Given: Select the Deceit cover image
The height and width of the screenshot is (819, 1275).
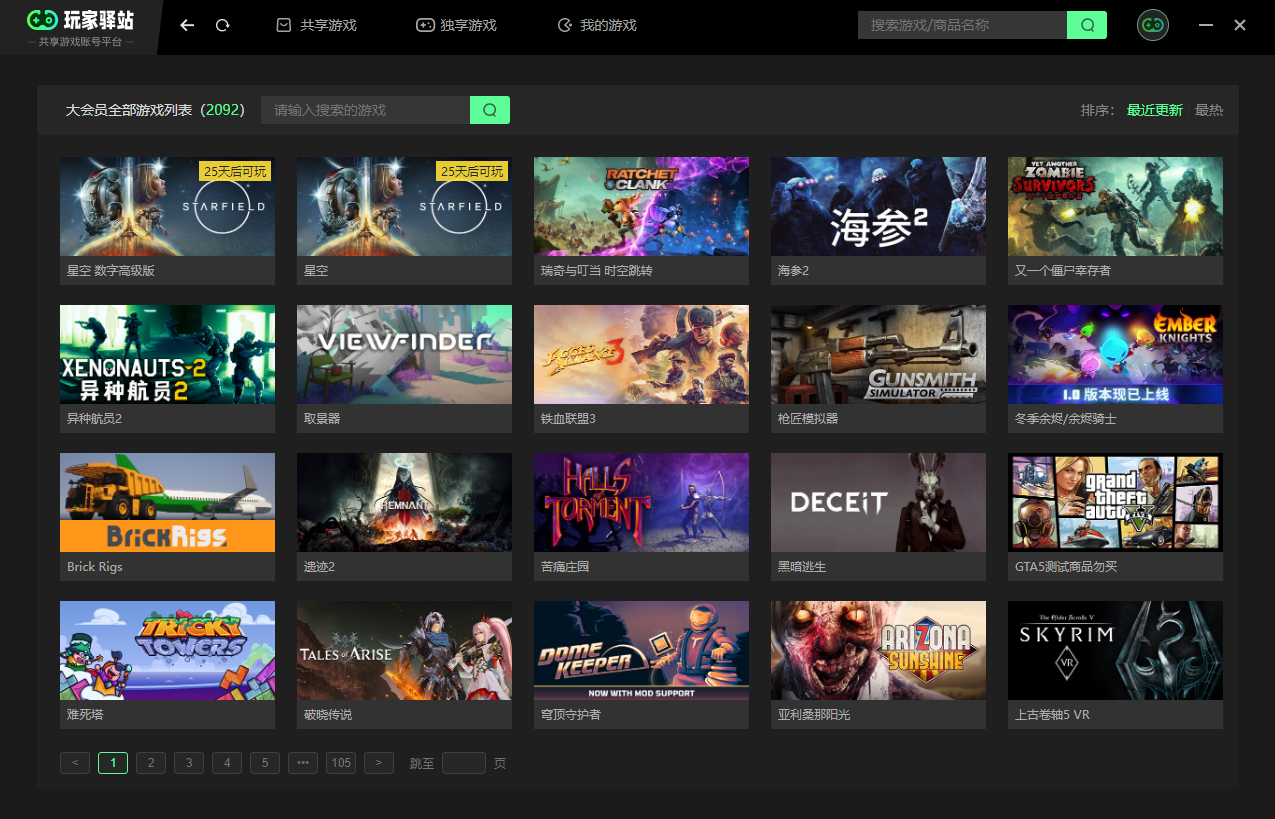Looking at the screenshot, I should point(878,502).
